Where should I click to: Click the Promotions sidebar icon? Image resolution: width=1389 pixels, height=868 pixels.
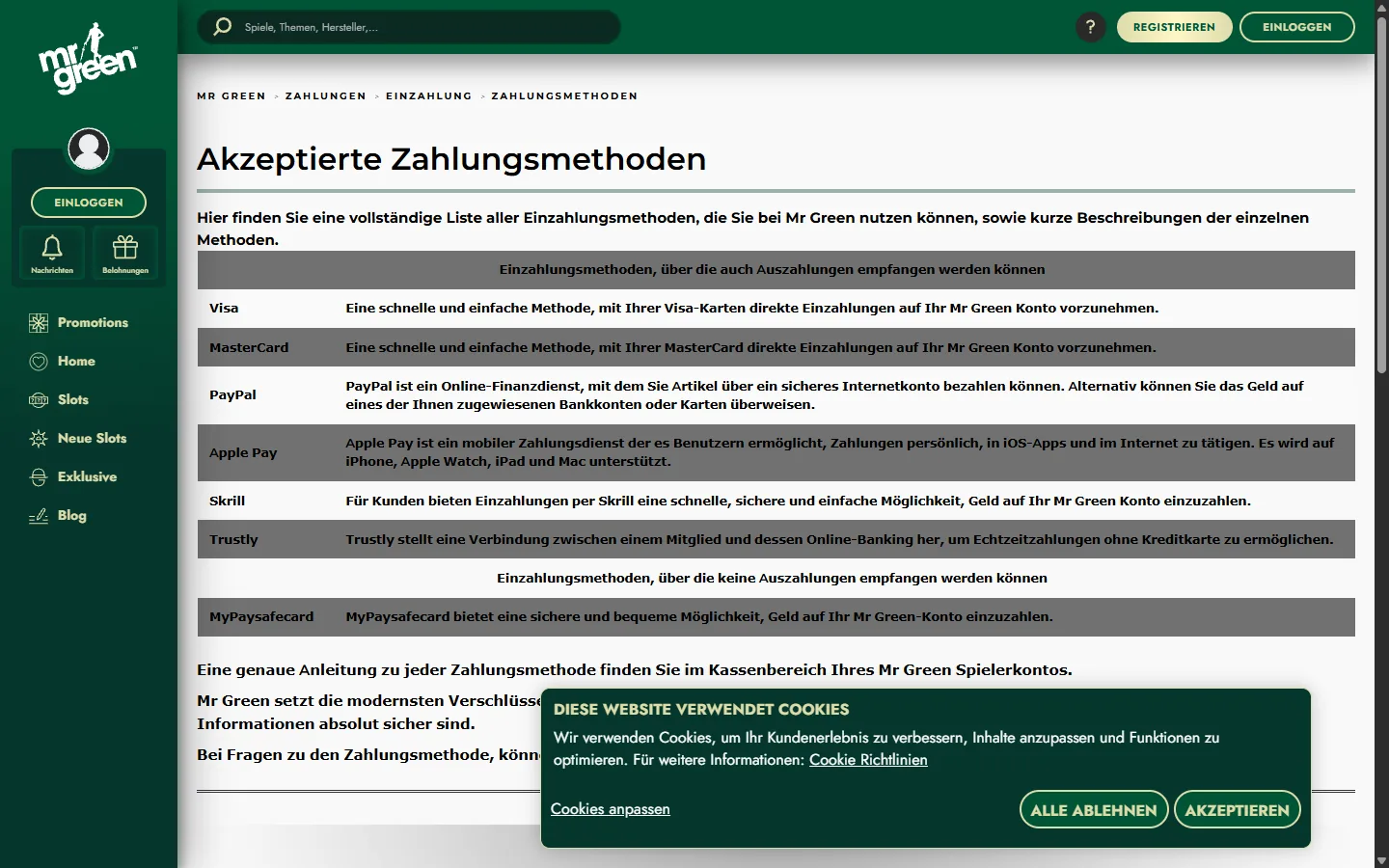click(39, 323)
